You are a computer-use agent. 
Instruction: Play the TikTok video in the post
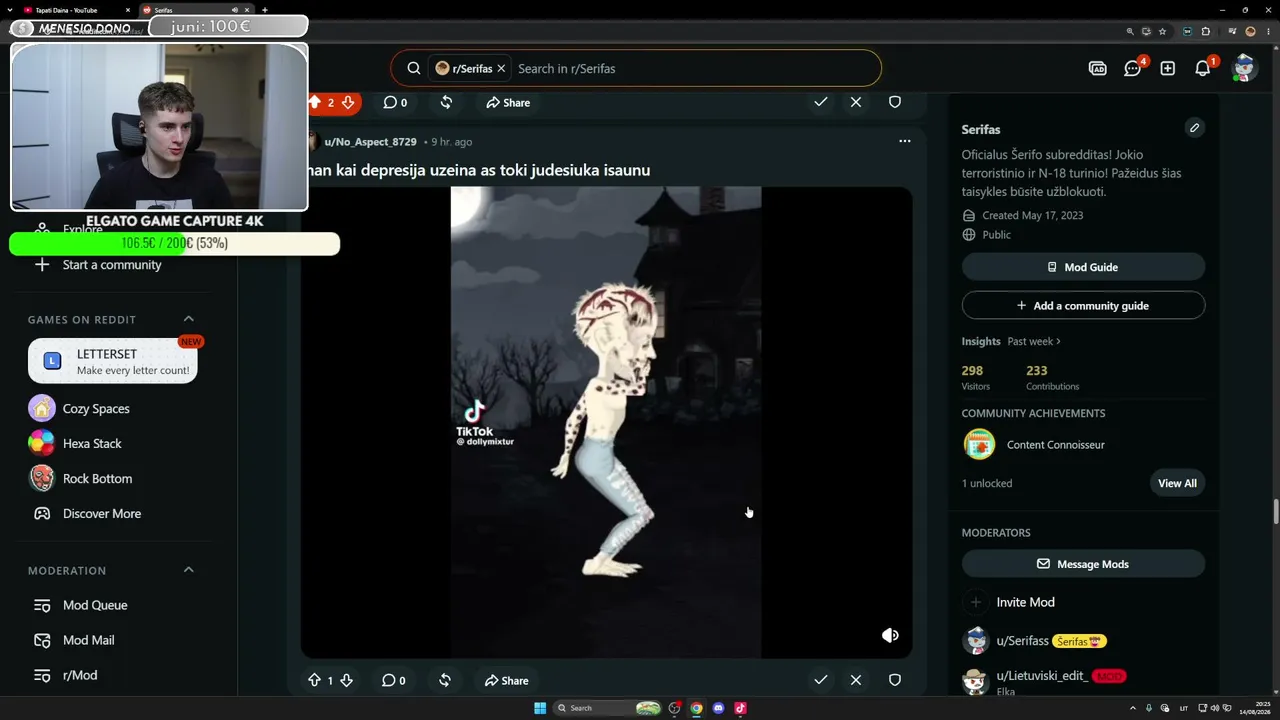(606, 422)
